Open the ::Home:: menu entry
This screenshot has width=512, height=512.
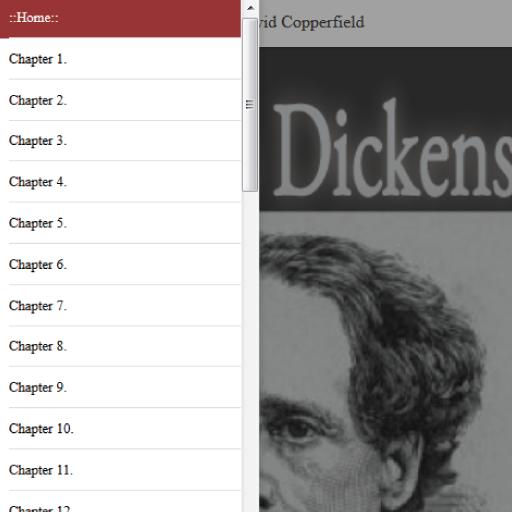click(120, 18)
